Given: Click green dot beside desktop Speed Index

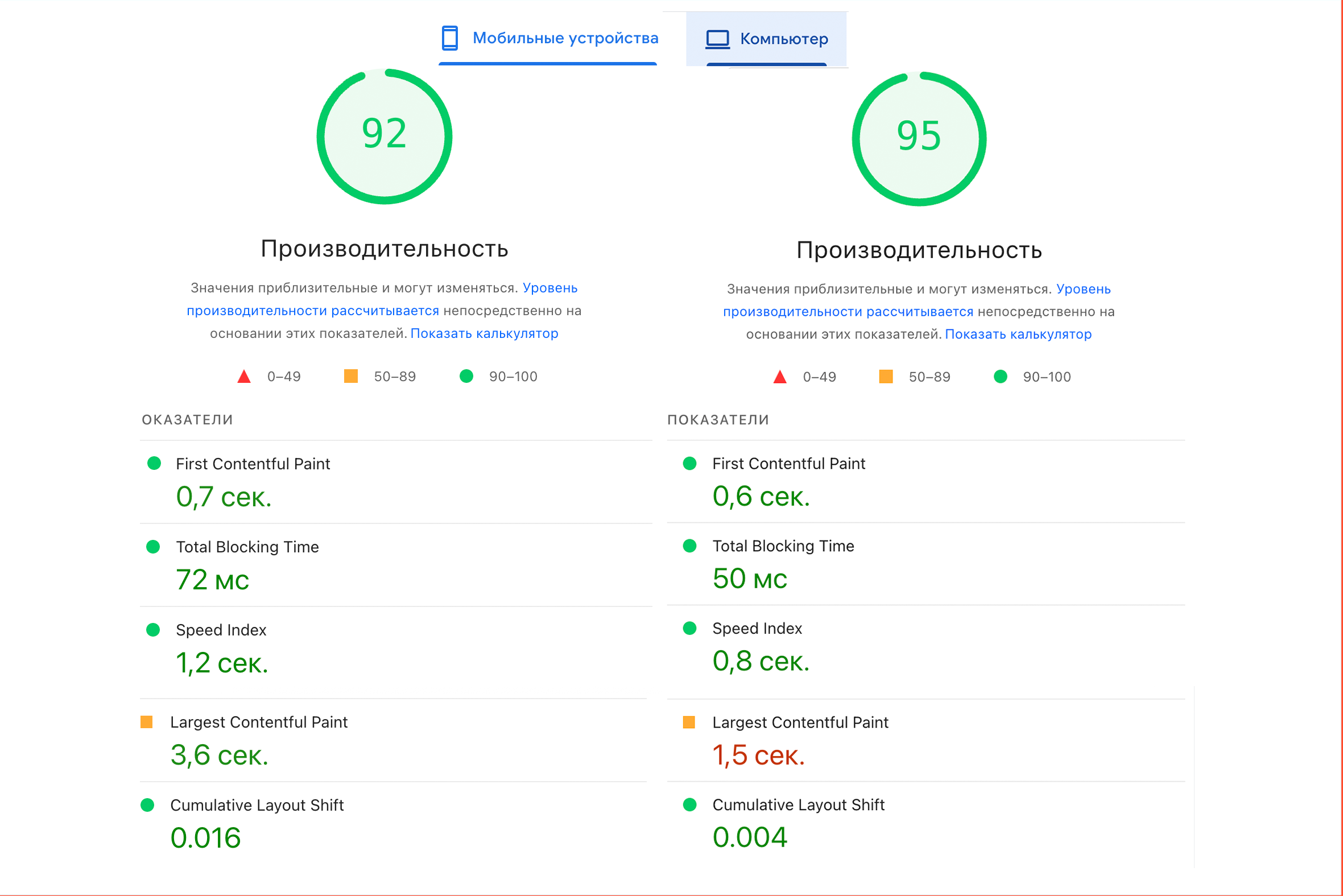Looking at the screenshot, I should 689,628.
